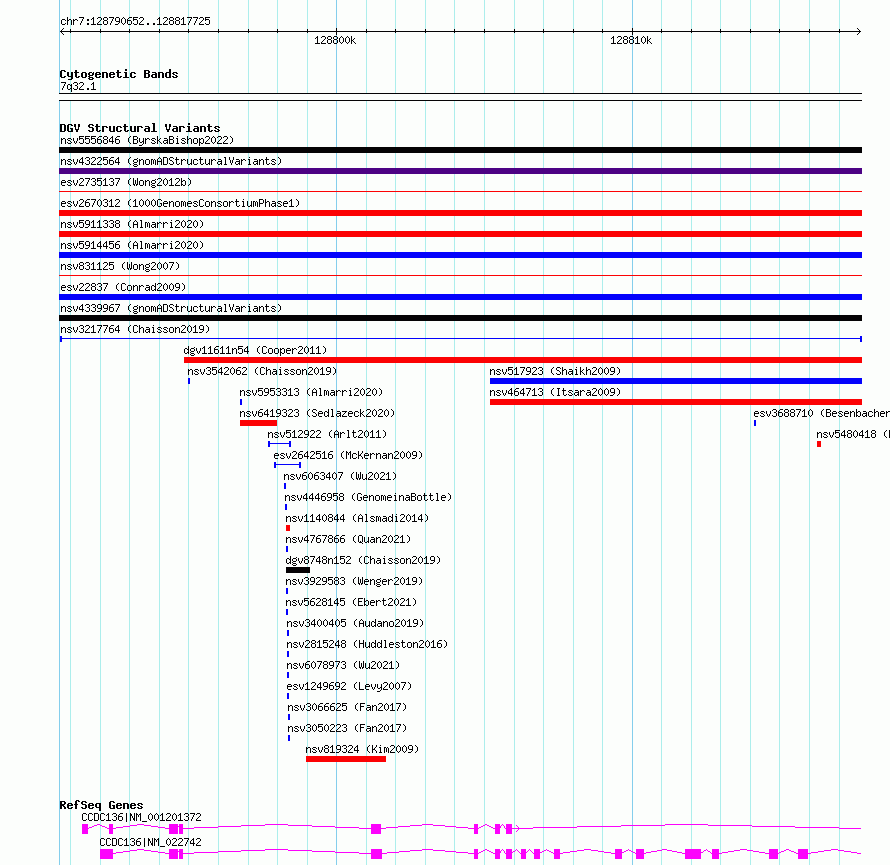The image size is (890, 865).
Task: Select the nsv5911338 (Almarri2020) label
Action: coord(132,224)
